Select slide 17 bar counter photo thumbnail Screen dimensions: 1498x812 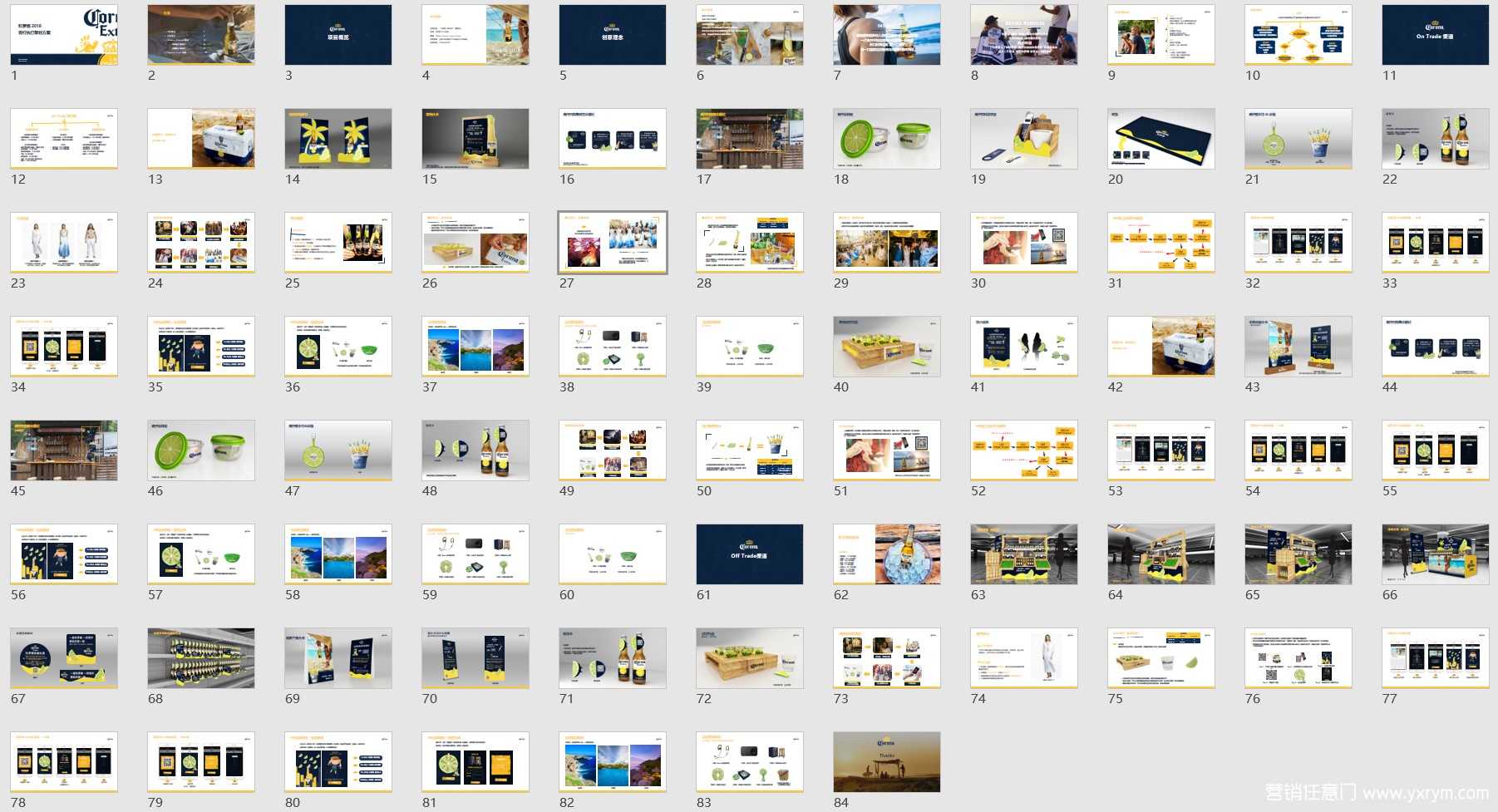click(750, 139)
